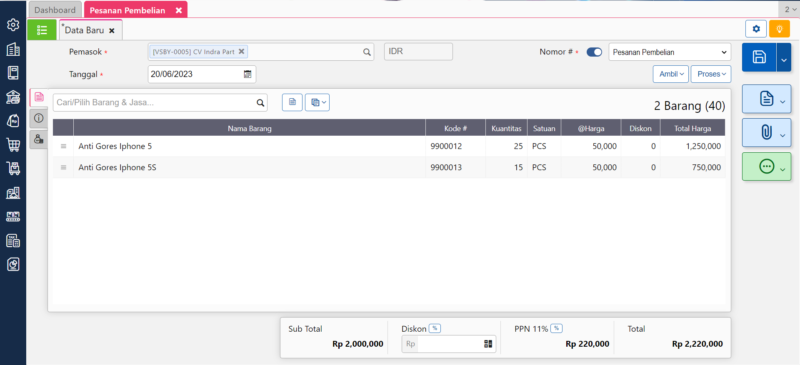Close the Data Baru tab
Screen dimensions: 800x365
pyautogui.click(x=112, y=31)
